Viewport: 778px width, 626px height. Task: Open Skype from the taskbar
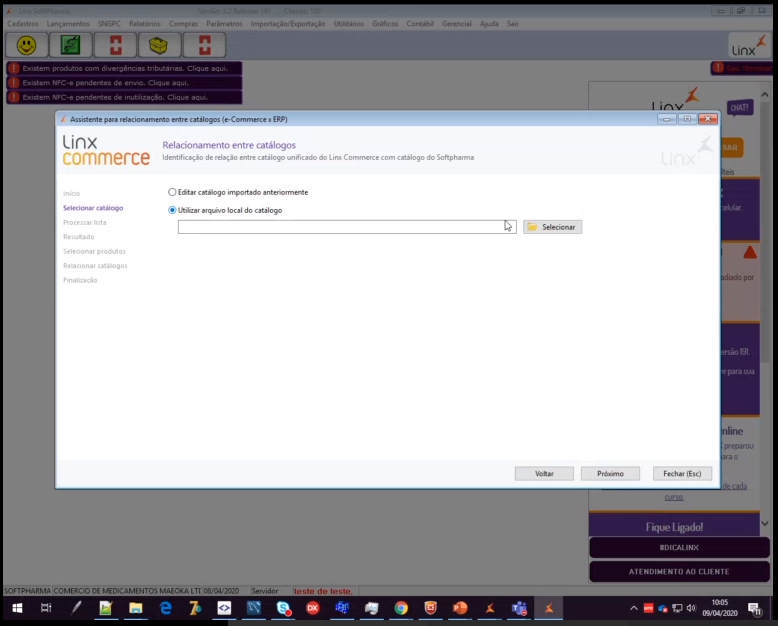point(283,608)
